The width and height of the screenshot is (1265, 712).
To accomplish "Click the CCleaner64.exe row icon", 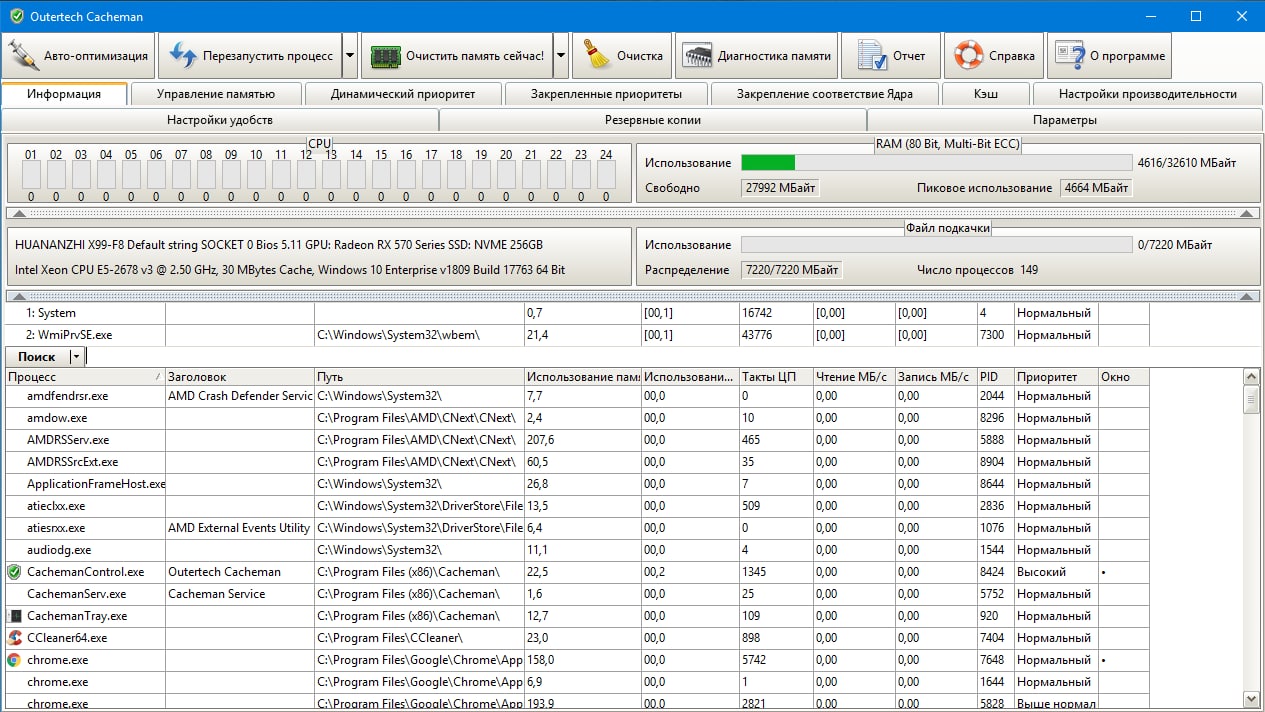I will (14, 638).
